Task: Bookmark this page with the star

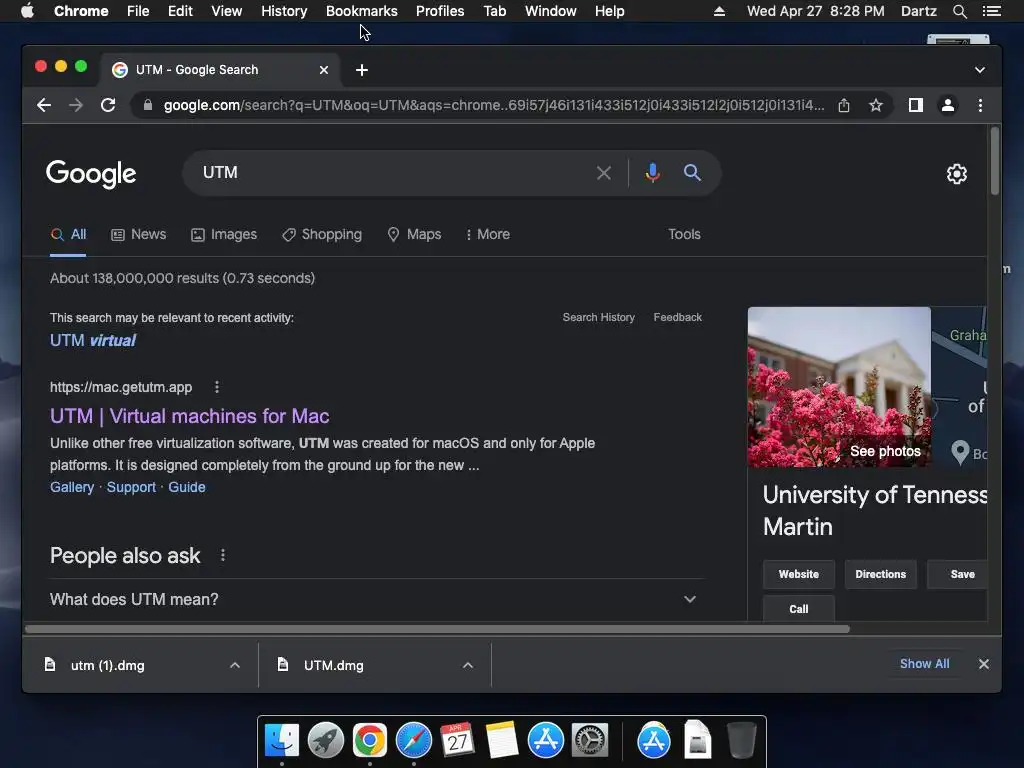Action: pyautogui.click(x=876, y=105)
